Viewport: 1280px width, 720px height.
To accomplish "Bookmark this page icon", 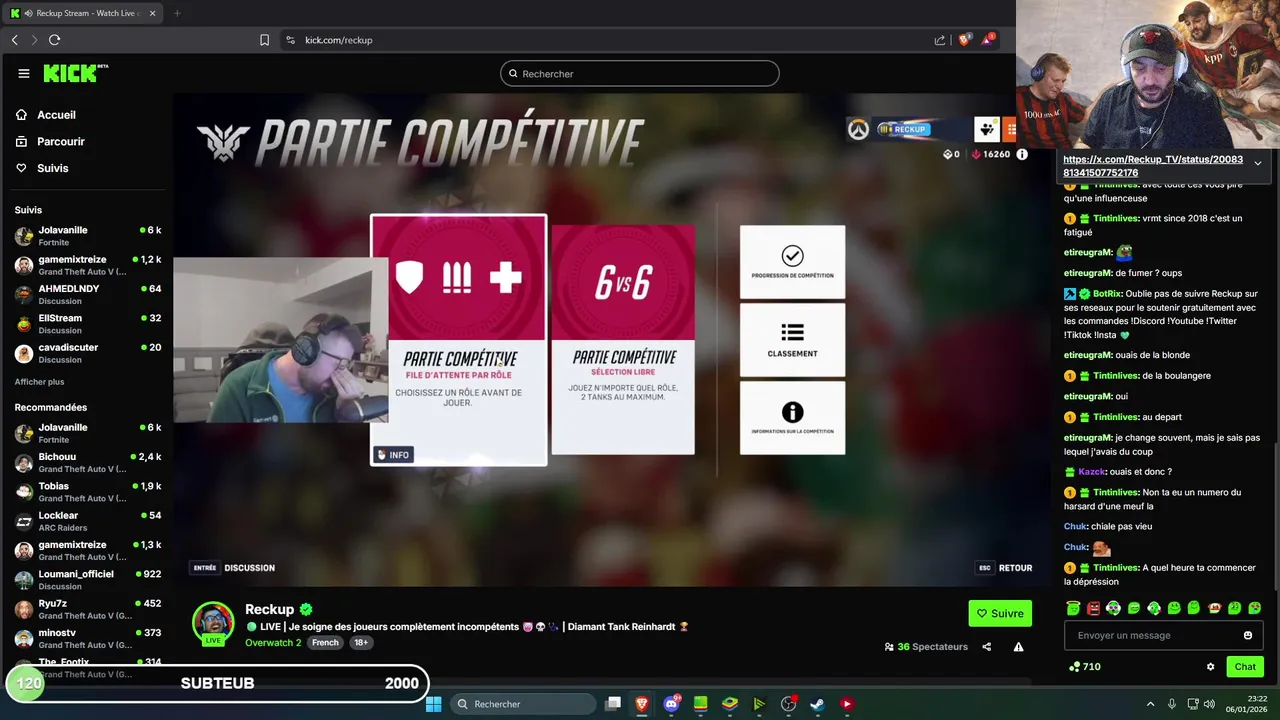I will (264, 40).
